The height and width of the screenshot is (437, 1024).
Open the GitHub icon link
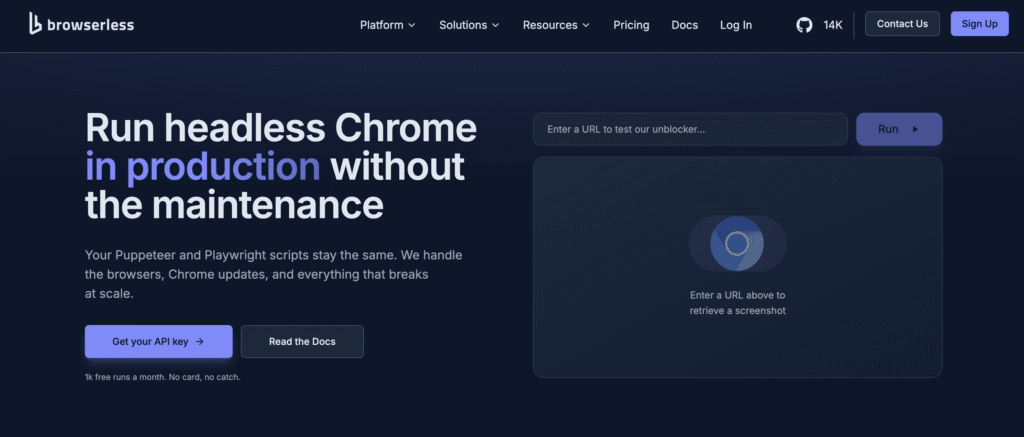point(804,25)
